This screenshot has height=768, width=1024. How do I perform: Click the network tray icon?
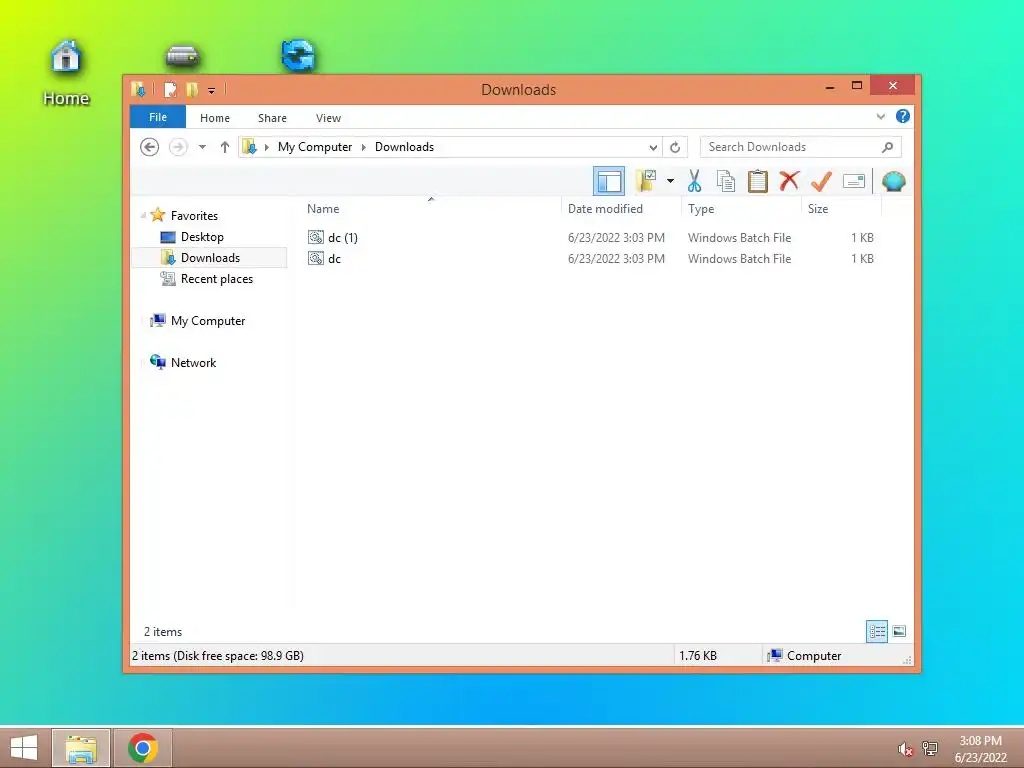(929, 748)
